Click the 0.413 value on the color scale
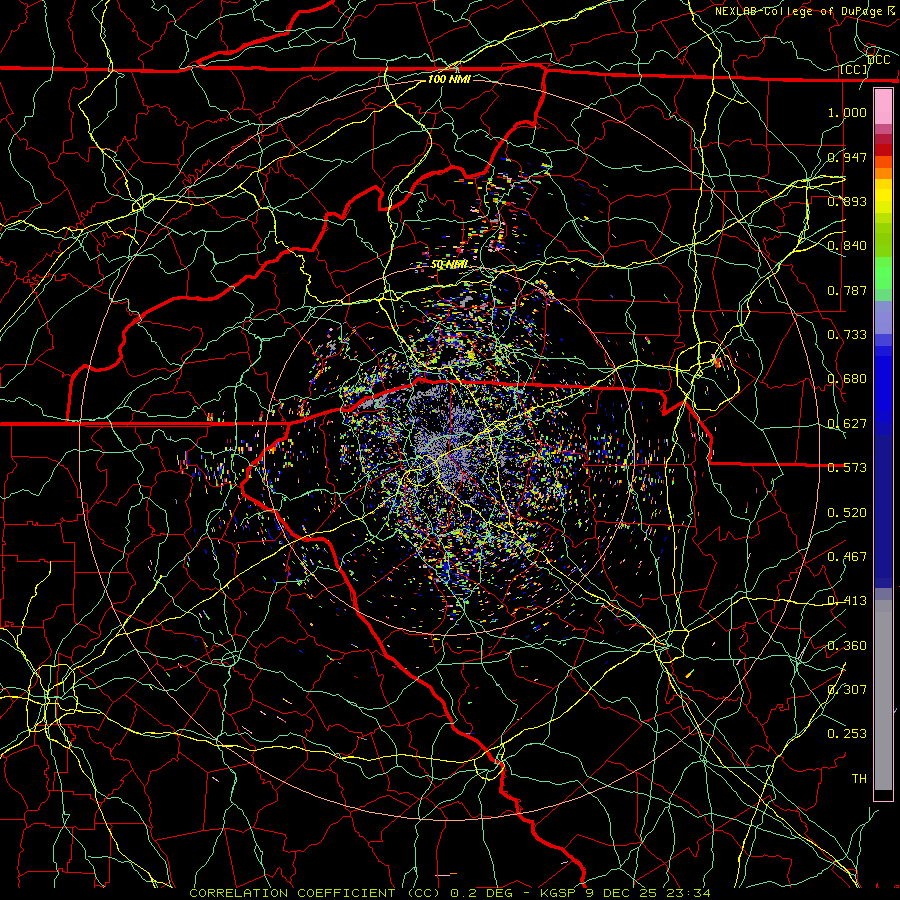This screenshot has height=900, width=900. point(847,601)
